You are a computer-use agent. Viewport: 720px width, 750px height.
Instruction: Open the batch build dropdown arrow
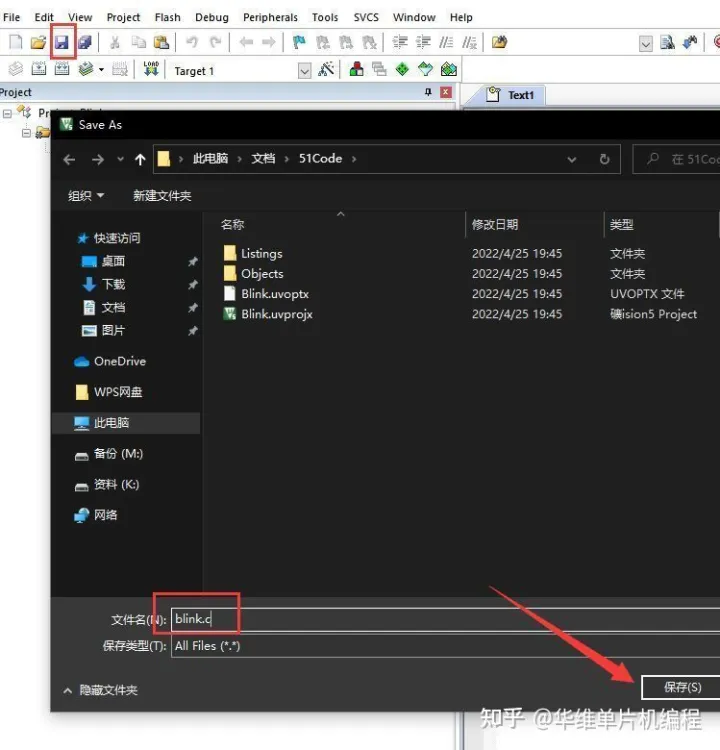click(x=101, y=70)
